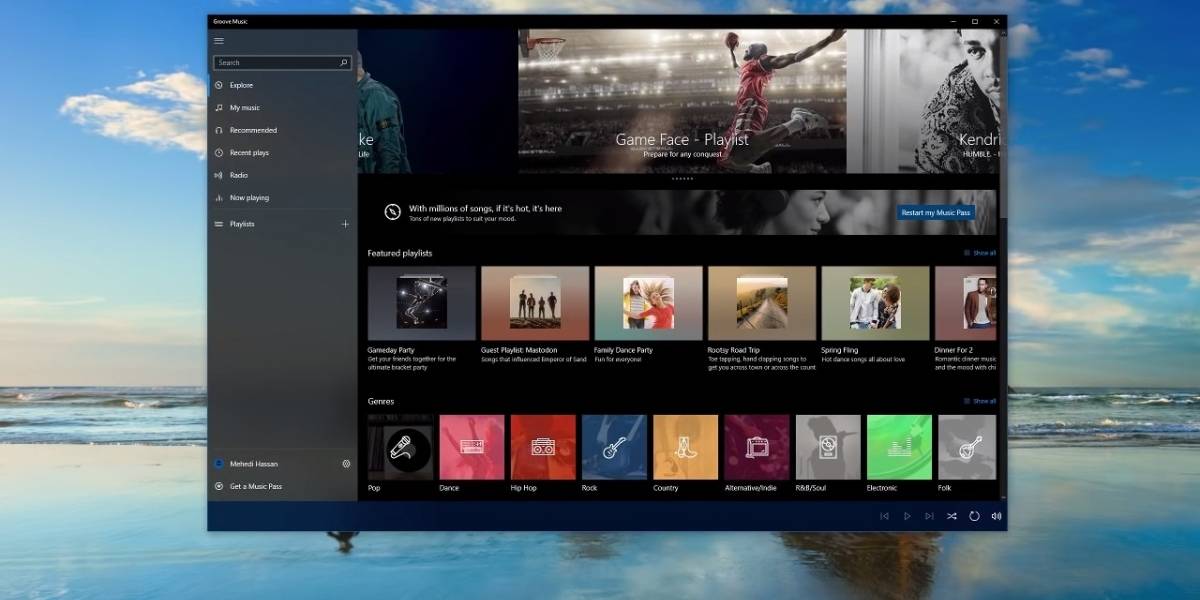Select the Rock guitar genre tile

[x=614, y=447]
